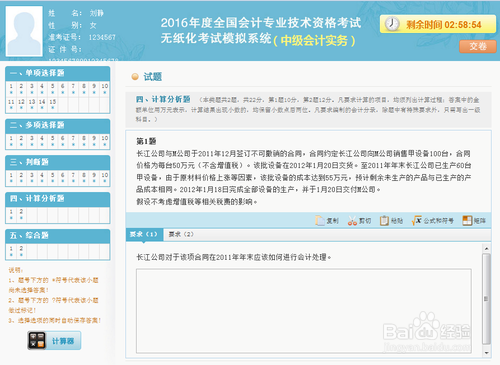Go to single-choice question 13

pos(32,104)
